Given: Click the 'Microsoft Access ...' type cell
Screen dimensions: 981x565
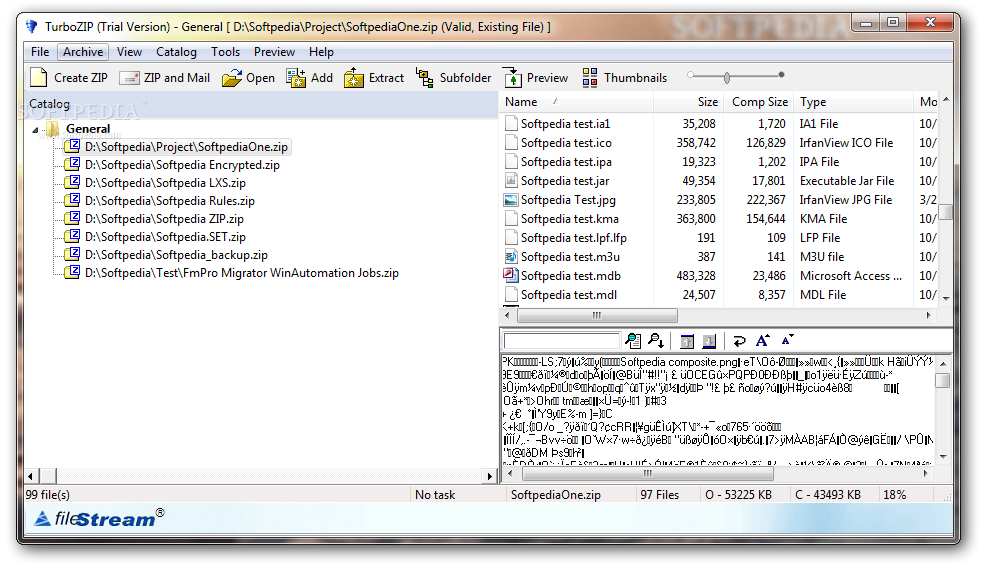Looking at the screenshot, I should tap(851, 276).
